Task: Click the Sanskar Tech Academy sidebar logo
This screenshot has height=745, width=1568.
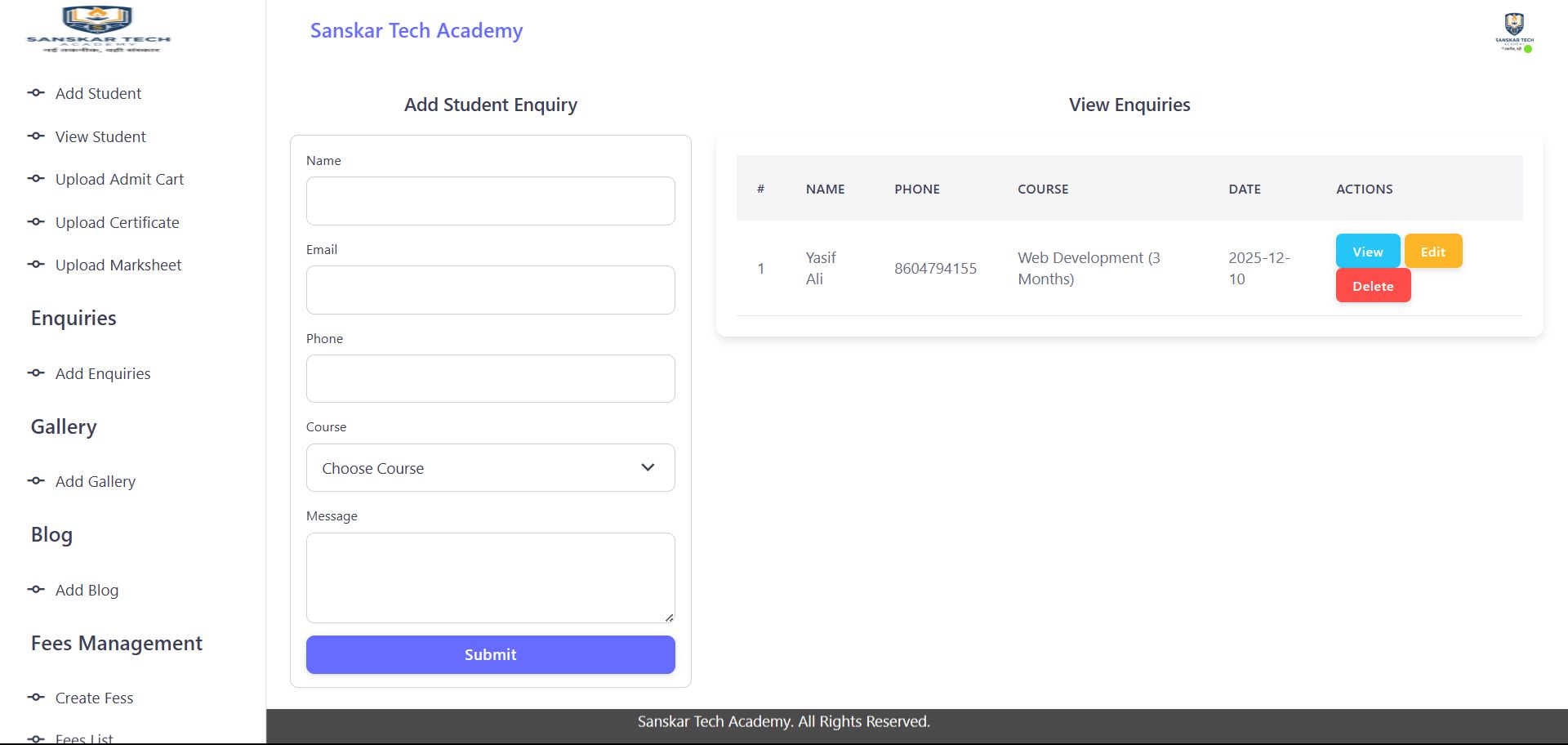Action: [x=99, y=30]
